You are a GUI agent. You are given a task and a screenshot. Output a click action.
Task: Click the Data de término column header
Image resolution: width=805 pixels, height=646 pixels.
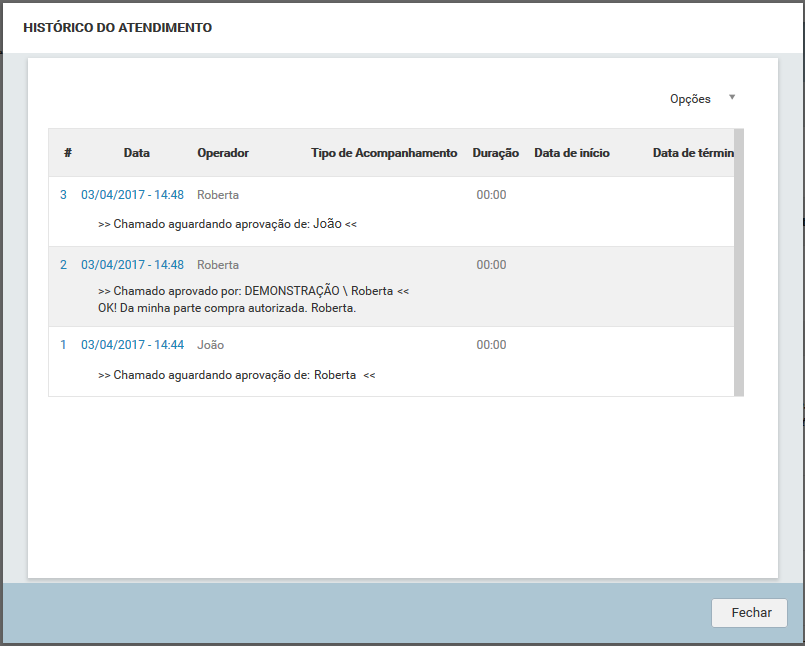pos(693,153)
